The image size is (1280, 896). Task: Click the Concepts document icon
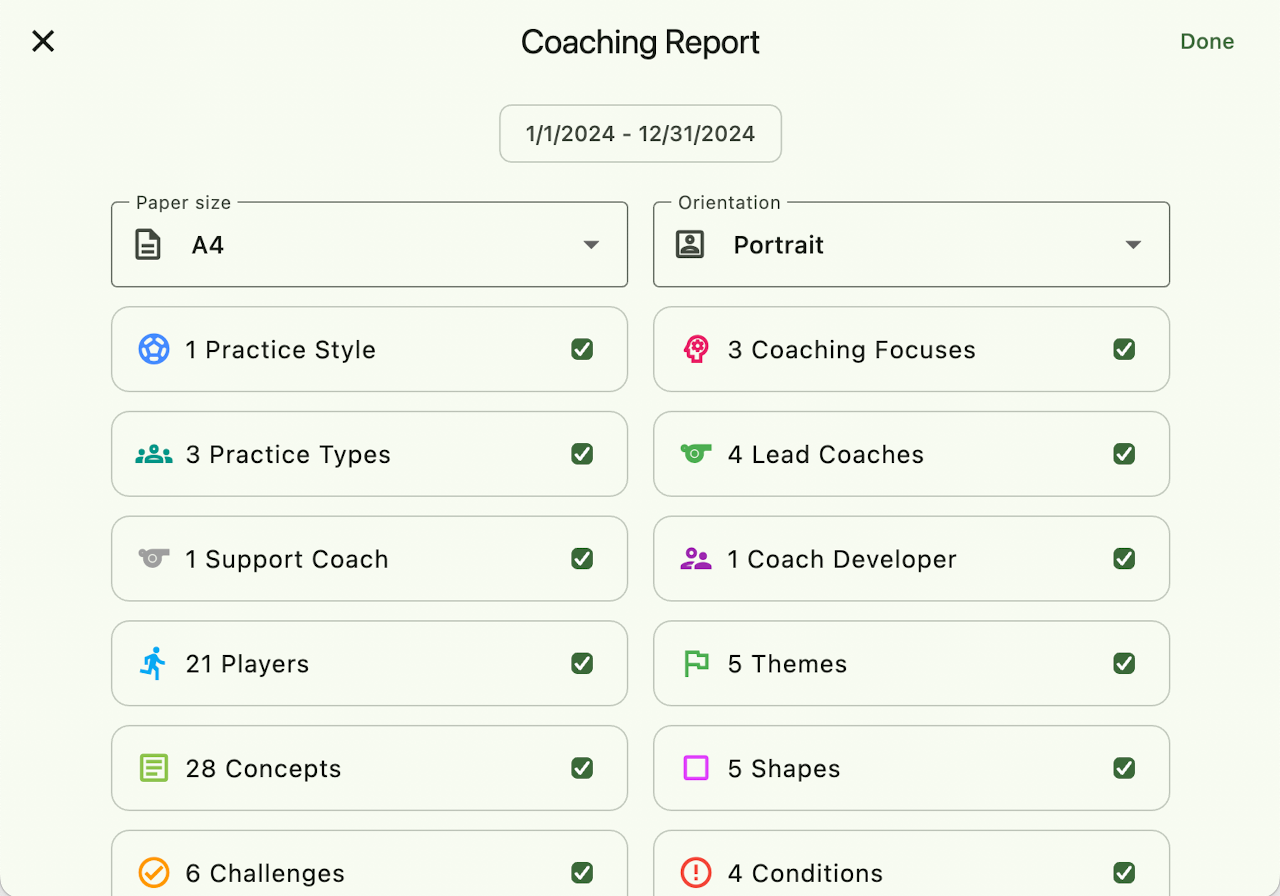click(x=153, y=768)
